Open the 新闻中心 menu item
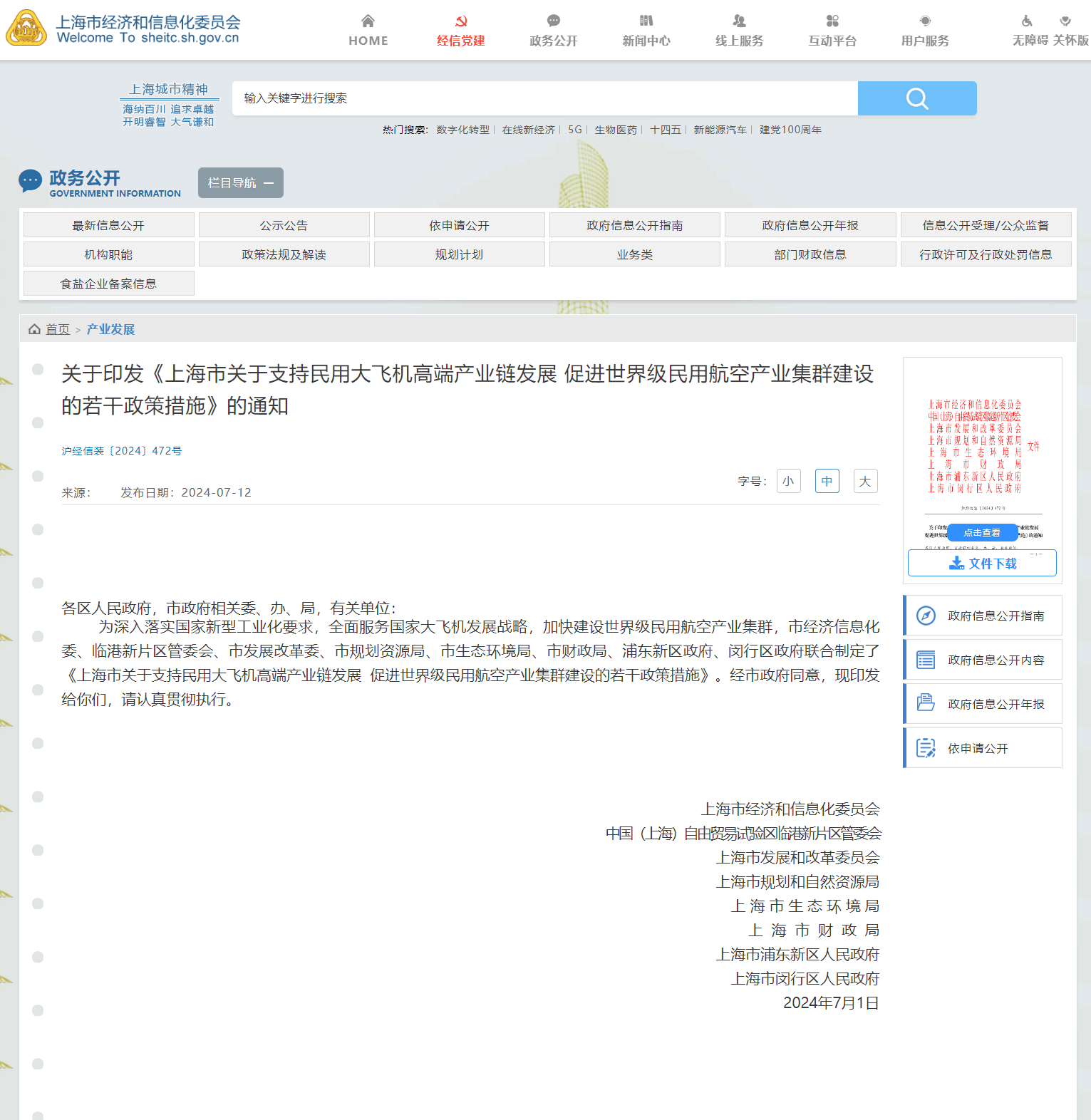 click(x=646, y=31)
